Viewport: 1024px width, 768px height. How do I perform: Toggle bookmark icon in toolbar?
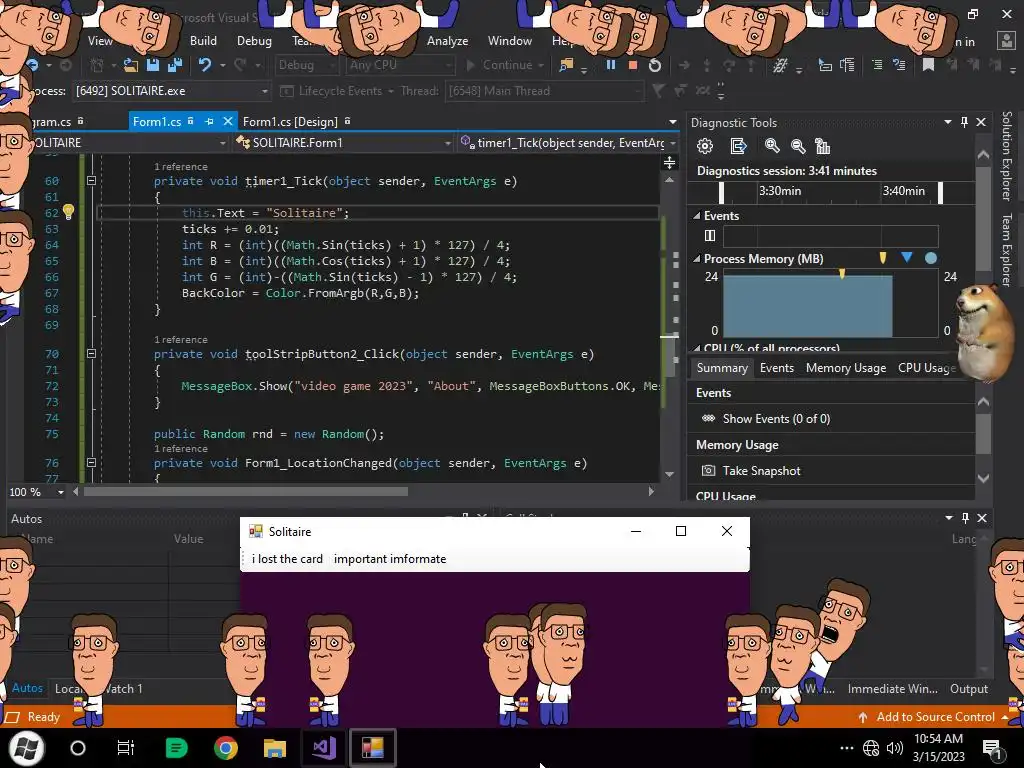(928, 65)
